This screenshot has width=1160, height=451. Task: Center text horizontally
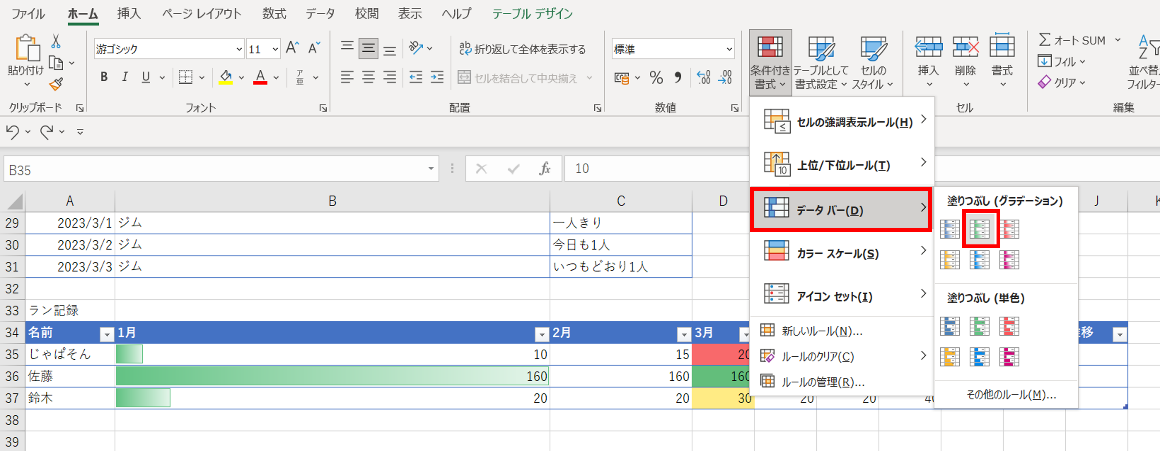pyautogui.click(x=368, y=77)
